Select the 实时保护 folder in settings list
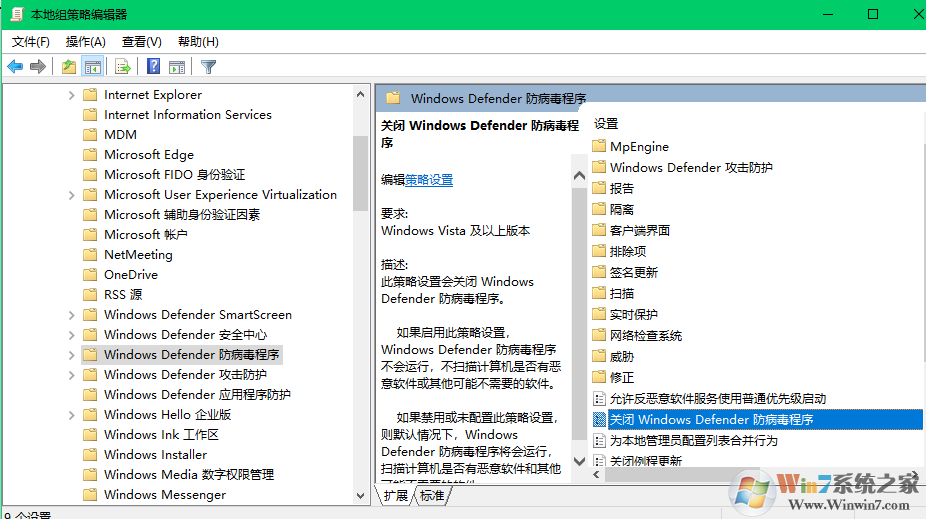The image size is (926, 519). point(633,314)
